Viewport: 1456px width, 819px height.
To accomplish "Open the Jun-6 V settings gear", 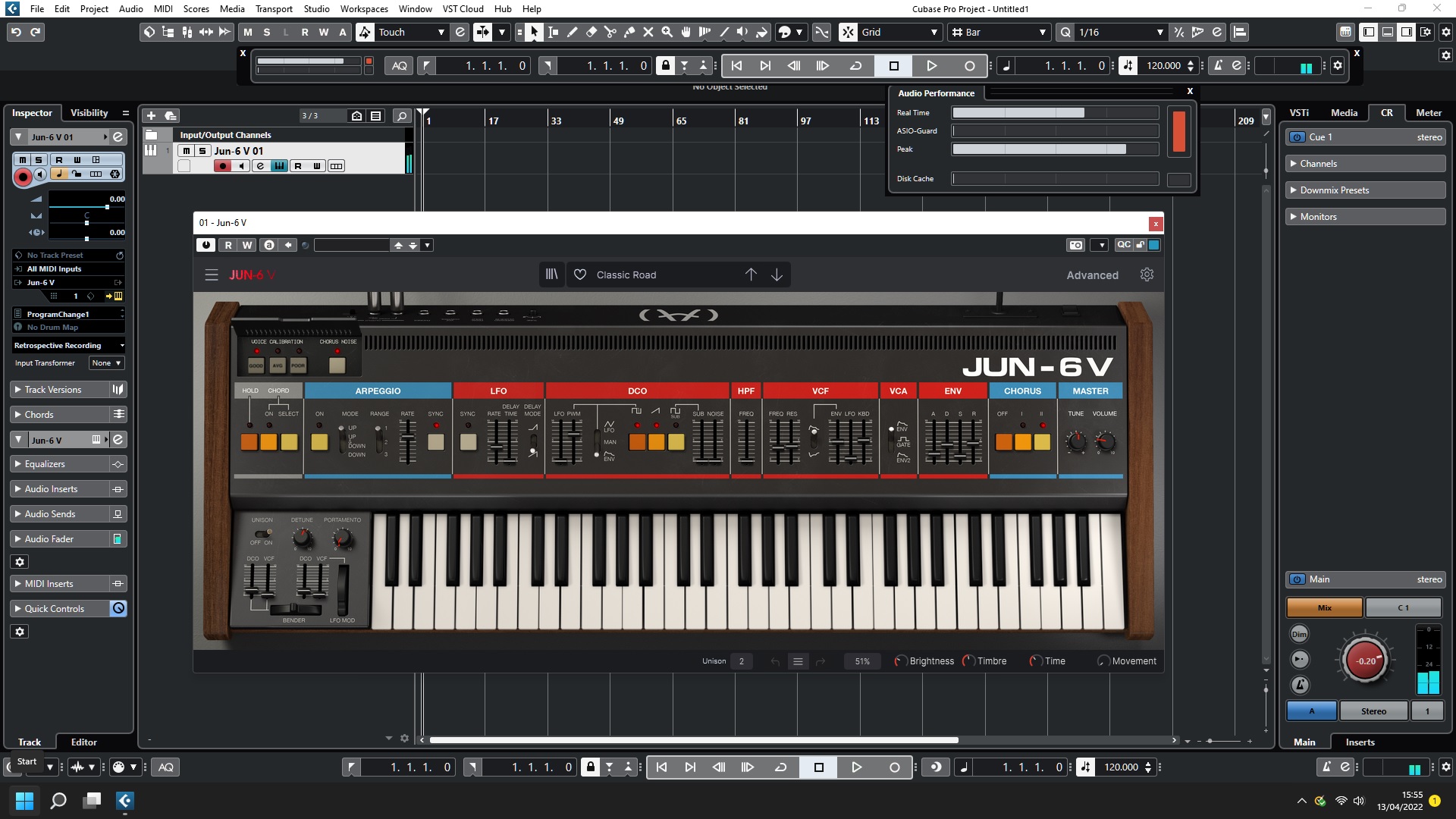I will 1147,275.
